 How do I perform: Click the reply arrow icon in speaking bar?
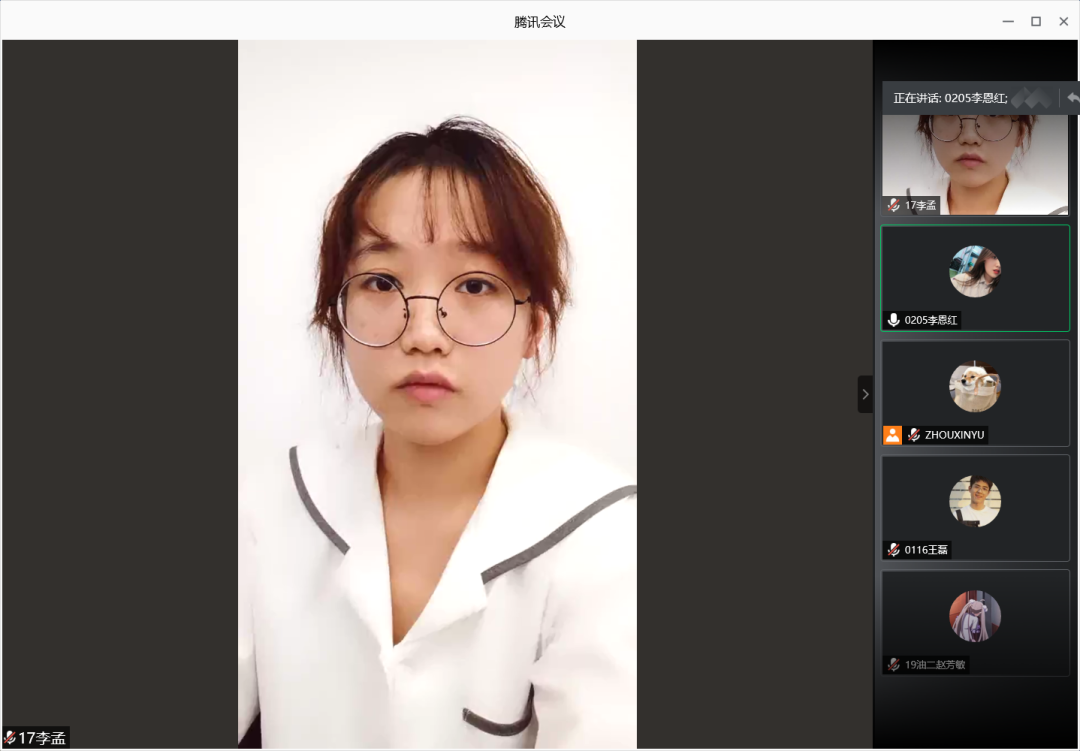(1072, 98)
